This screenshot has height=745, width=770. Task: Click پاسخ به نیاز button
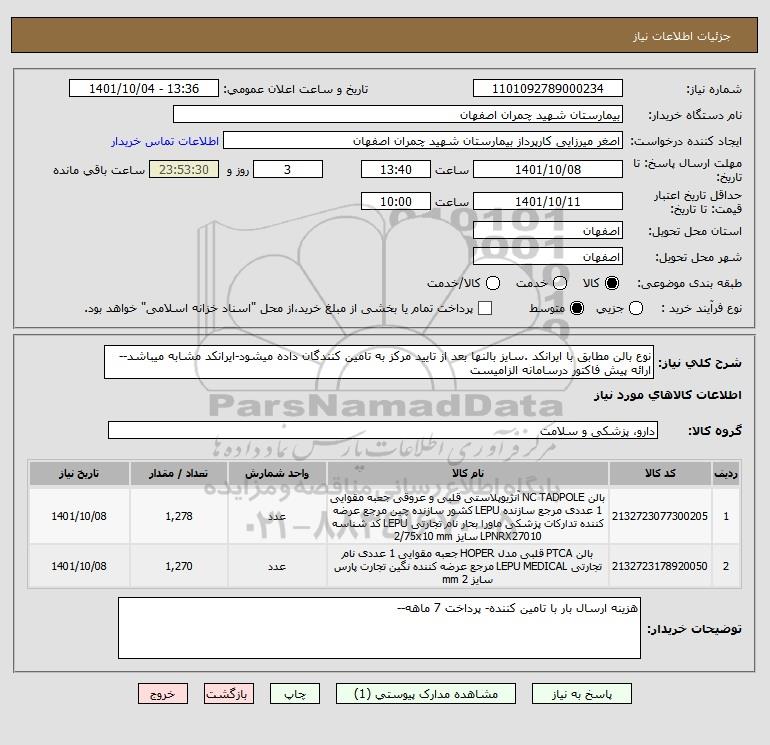[x=582, y=694]
